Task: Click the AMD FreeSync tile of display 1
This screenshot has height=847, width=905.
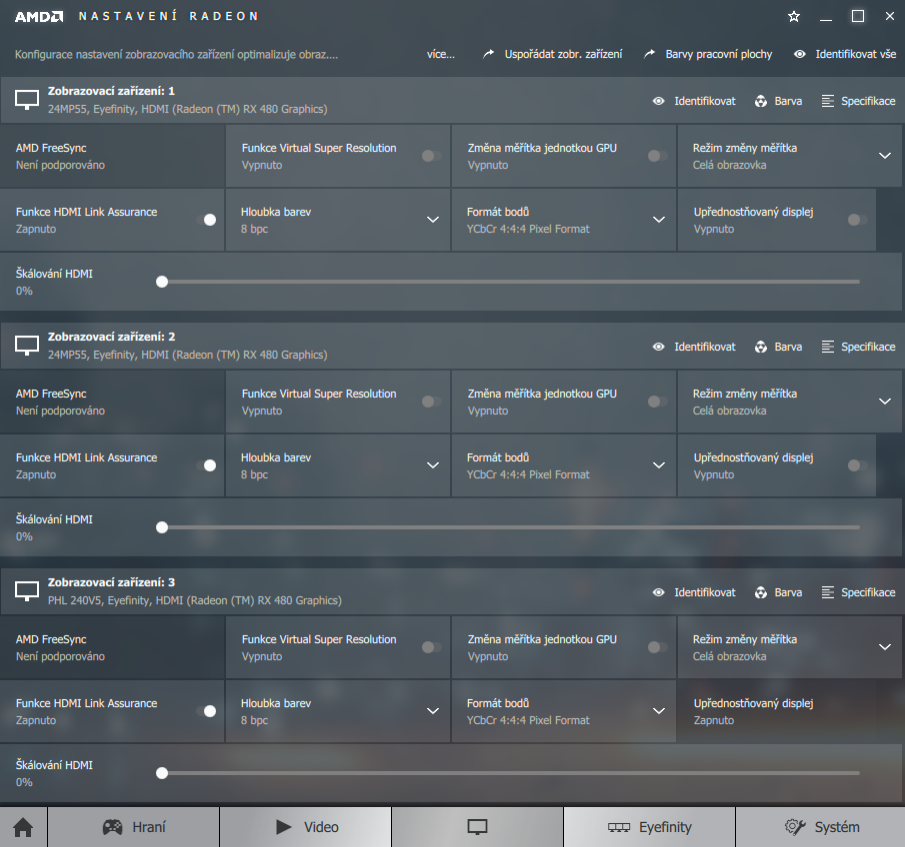Action: tap(112, 156)
